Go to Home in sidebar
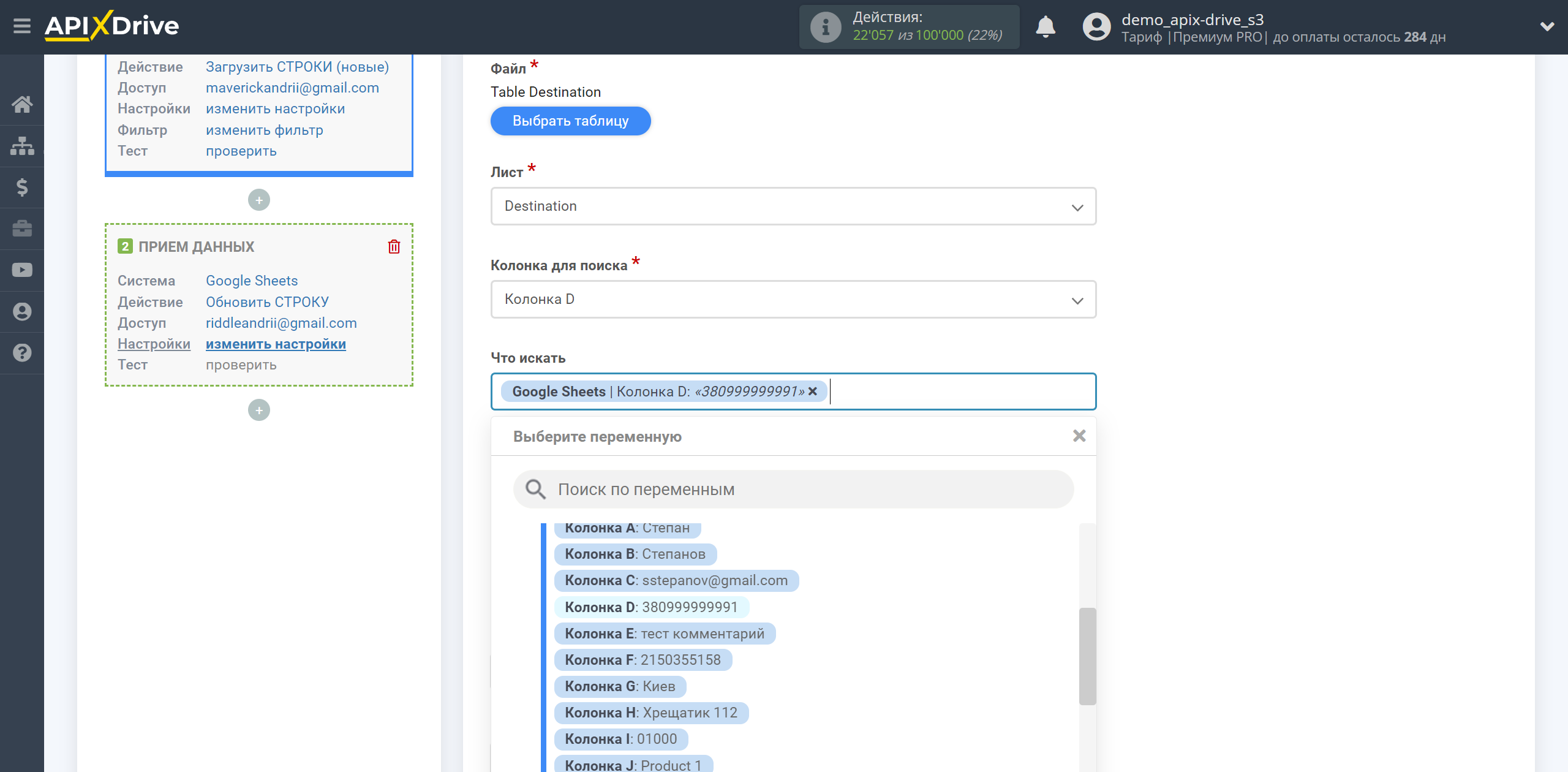1568x772 pixels. point(22,104)
